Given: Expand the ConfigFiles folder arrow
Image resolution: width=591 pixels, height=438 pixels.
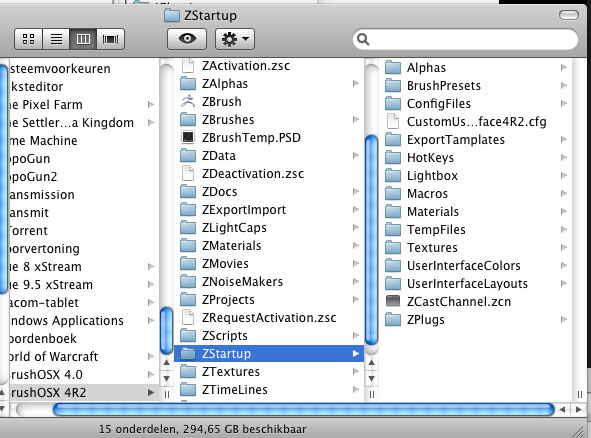Looking at the screenshot, I should tap(564, 103).
